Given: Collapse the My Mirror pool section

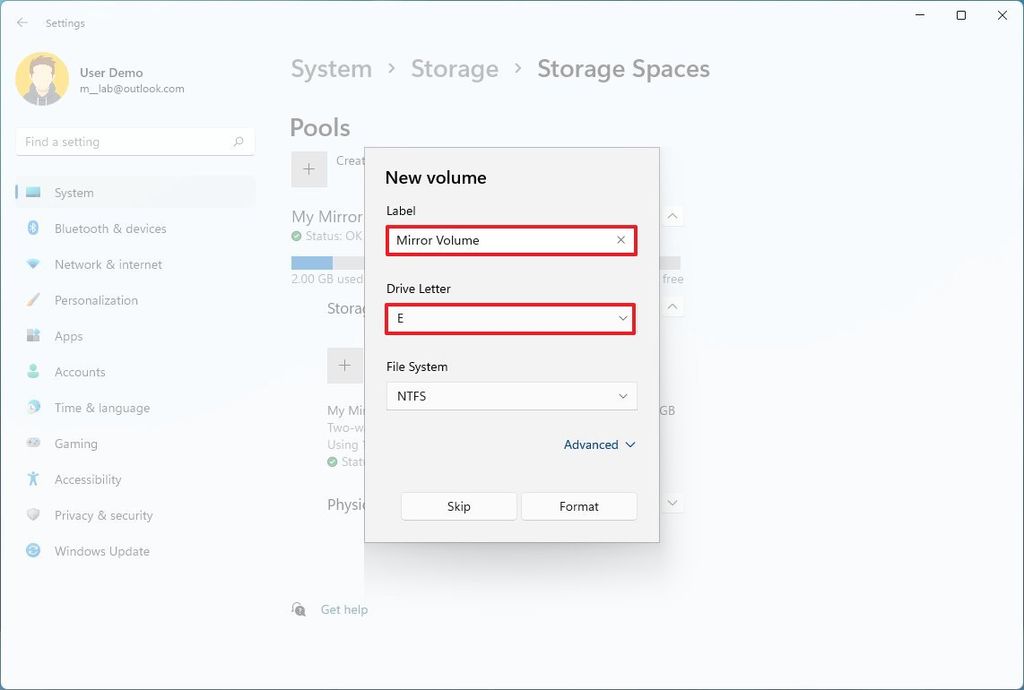Looking at the screenshot, I should coord(672,215).
